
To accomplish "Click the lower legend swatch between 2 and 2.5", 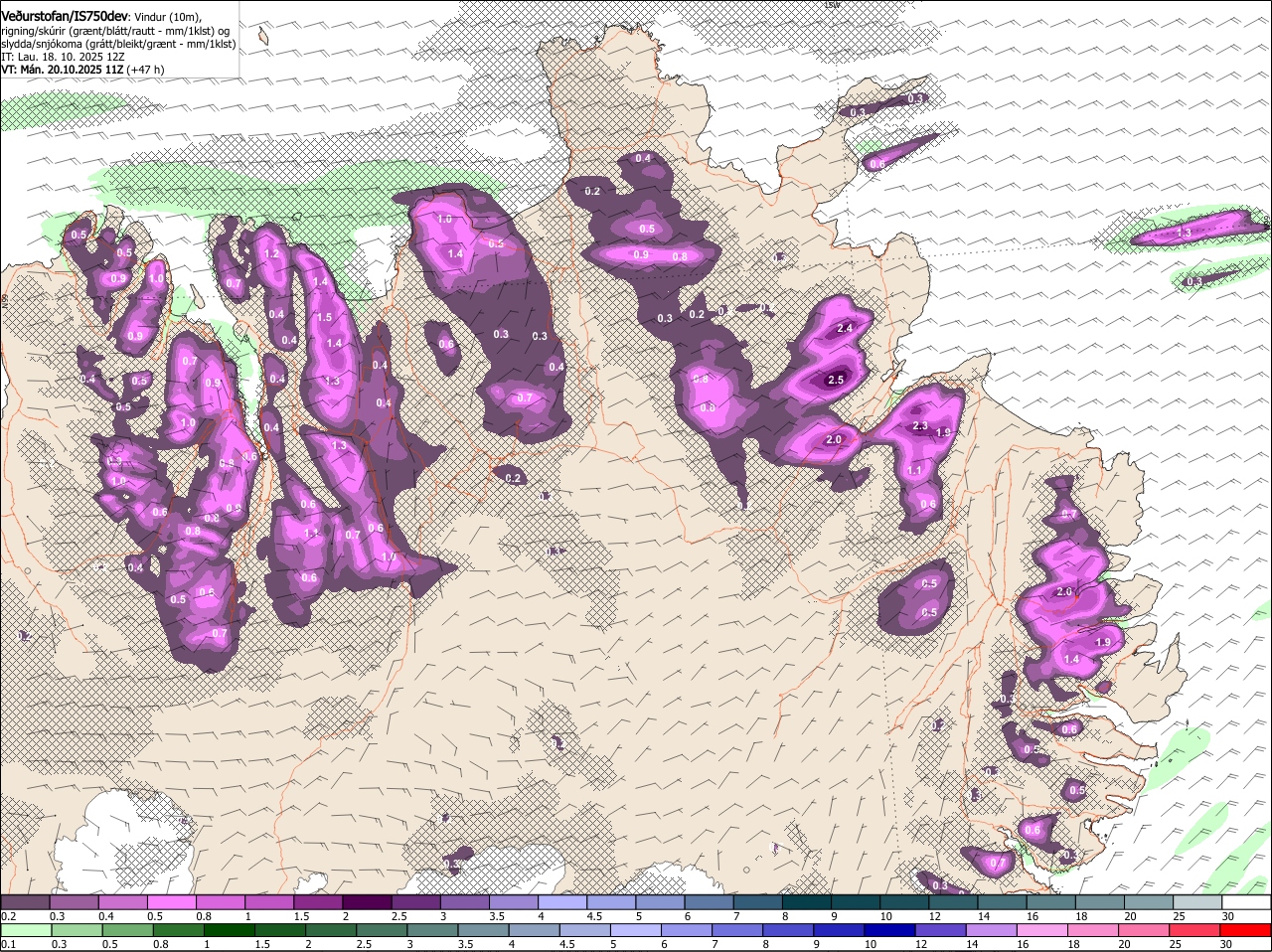I will click(x=331, y=931).
